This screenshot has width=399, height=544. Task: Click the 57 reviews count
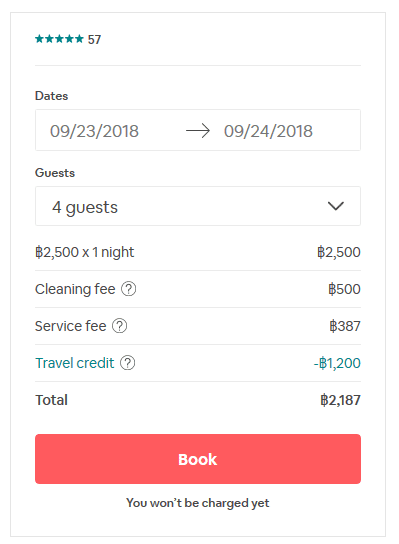coord(94,40)
